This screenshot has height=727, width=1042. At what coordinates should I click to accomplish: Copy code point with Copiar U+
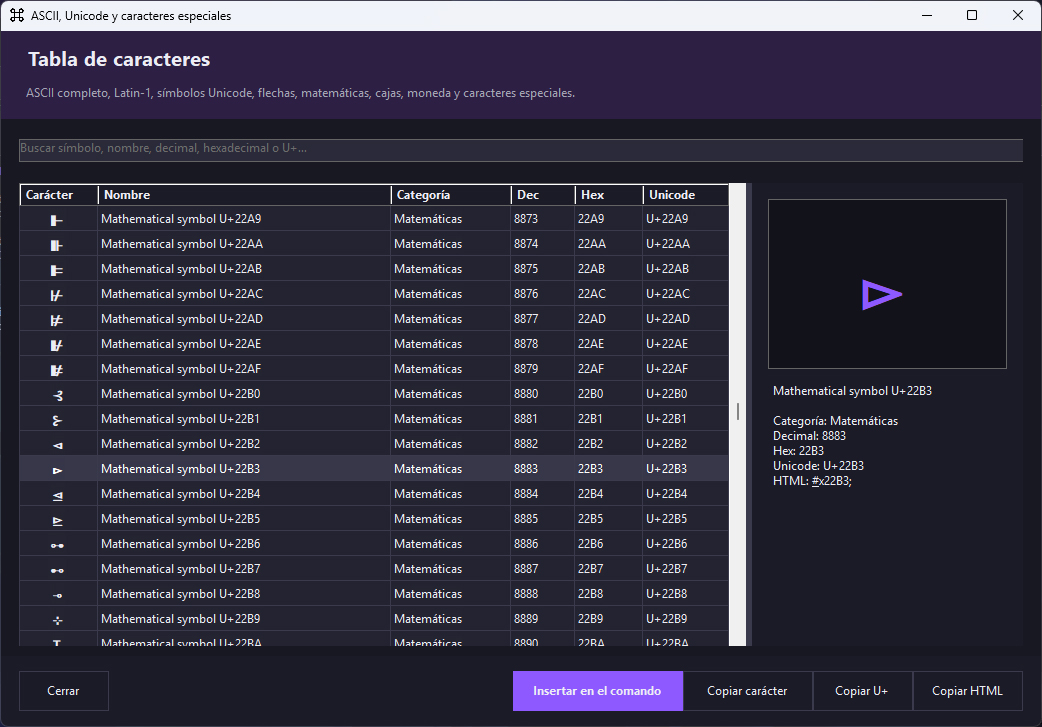(x=862, y=691)
